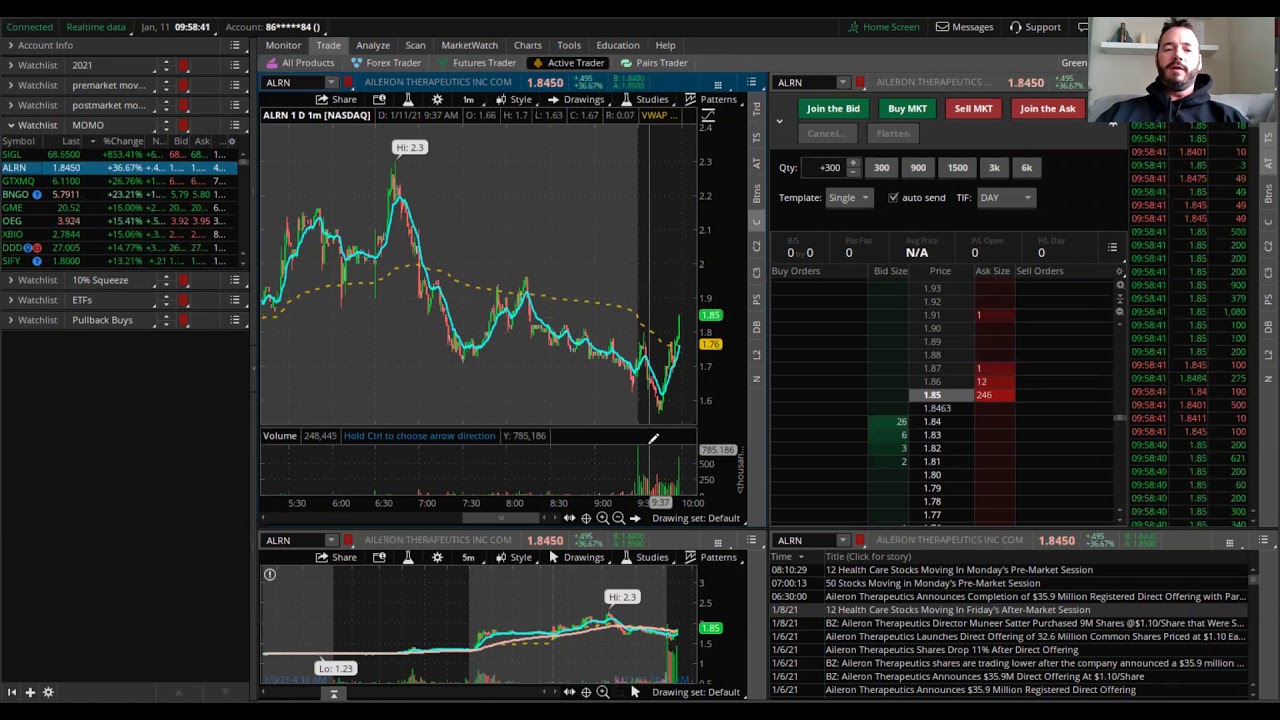The image size is (1280, 720).
Task: Open the Messages panel
Action: (965, 27)
